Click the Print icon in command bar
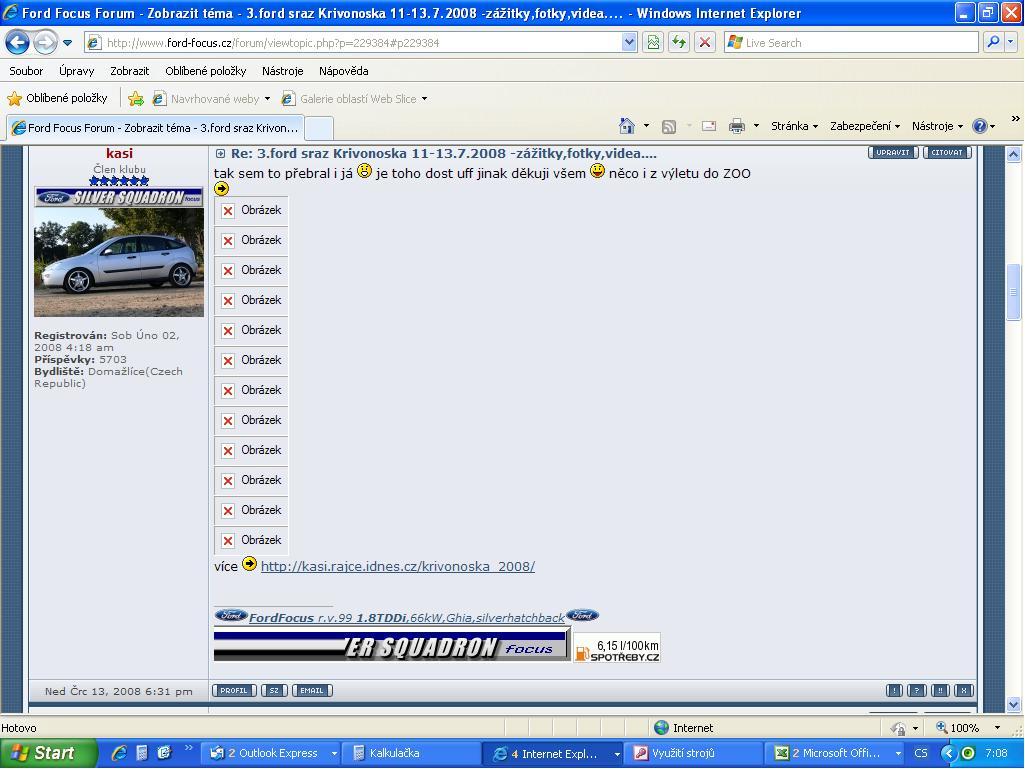Screen dimensions: 1025x769 (737, 126)
